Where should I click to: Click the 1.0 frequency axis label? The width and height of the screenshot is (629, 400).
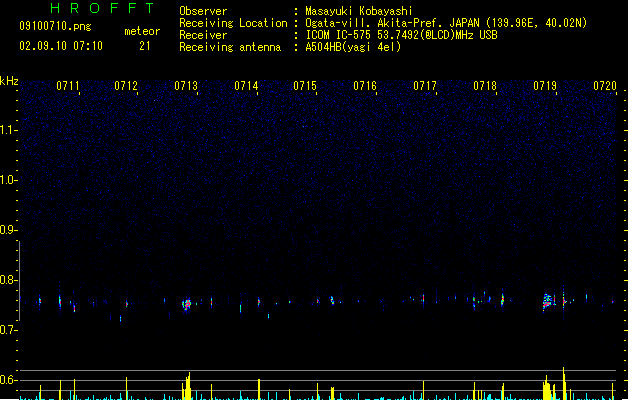[x=8, y=180]
